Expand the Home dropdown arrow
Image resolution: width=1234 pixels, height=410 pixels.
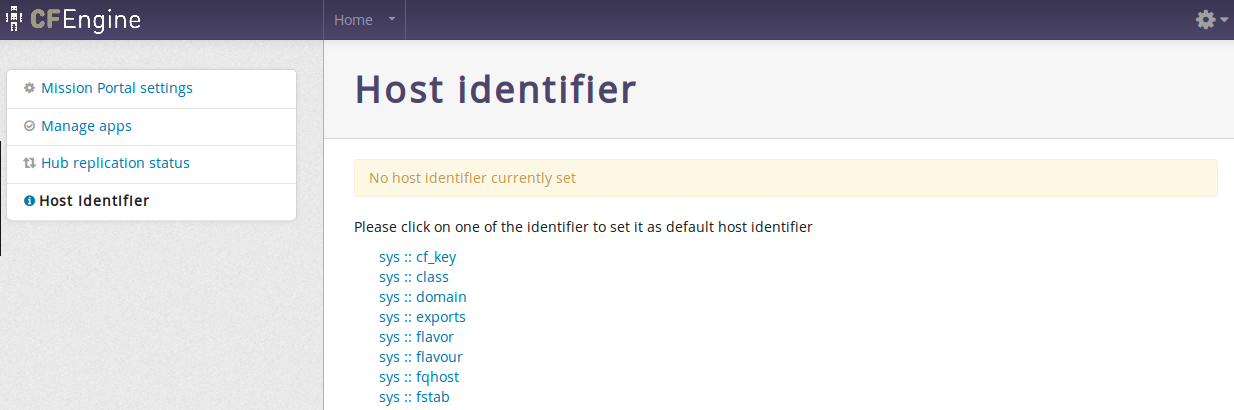coord(392,20)
